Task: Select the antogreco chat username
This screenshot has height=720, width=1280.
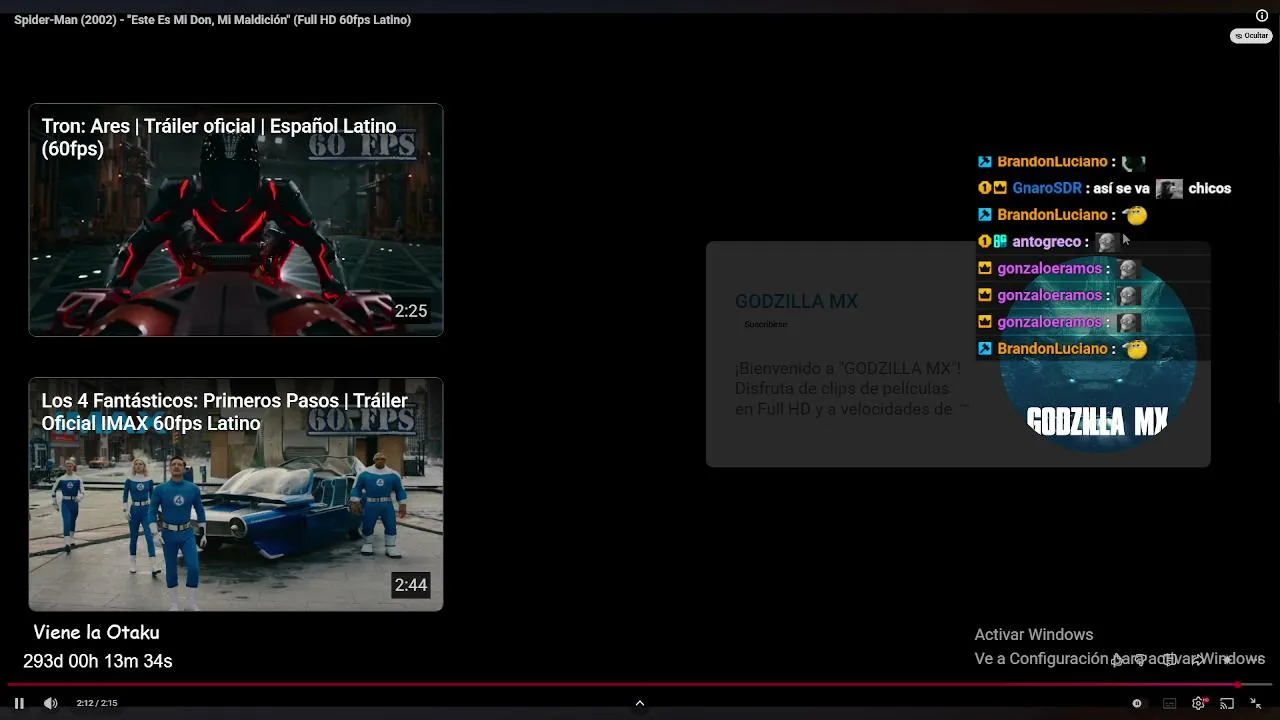Action: pos(1046,242)
